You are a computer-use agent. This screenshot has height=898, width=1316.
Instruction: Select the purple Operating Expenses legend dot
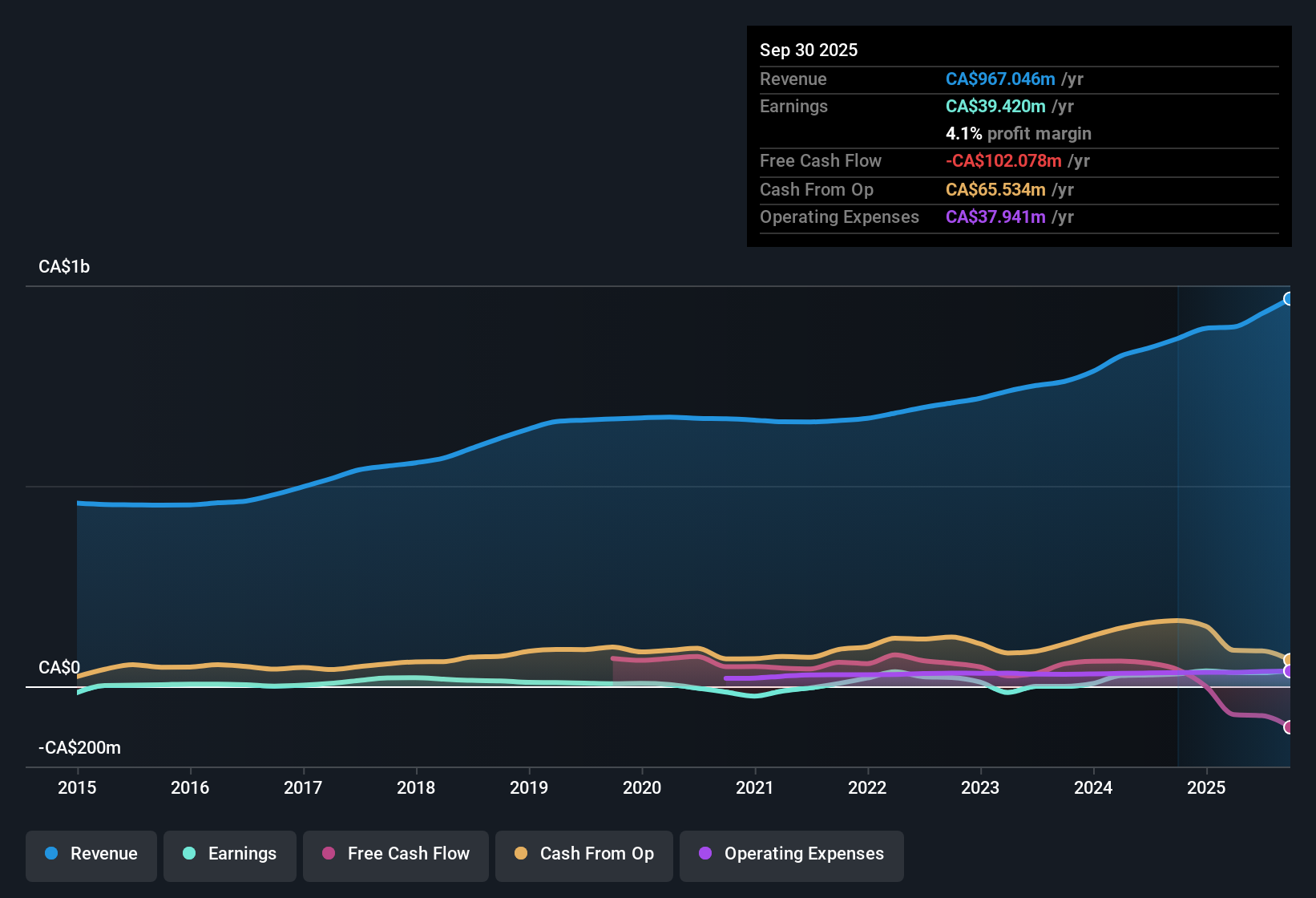click(704, 854)
